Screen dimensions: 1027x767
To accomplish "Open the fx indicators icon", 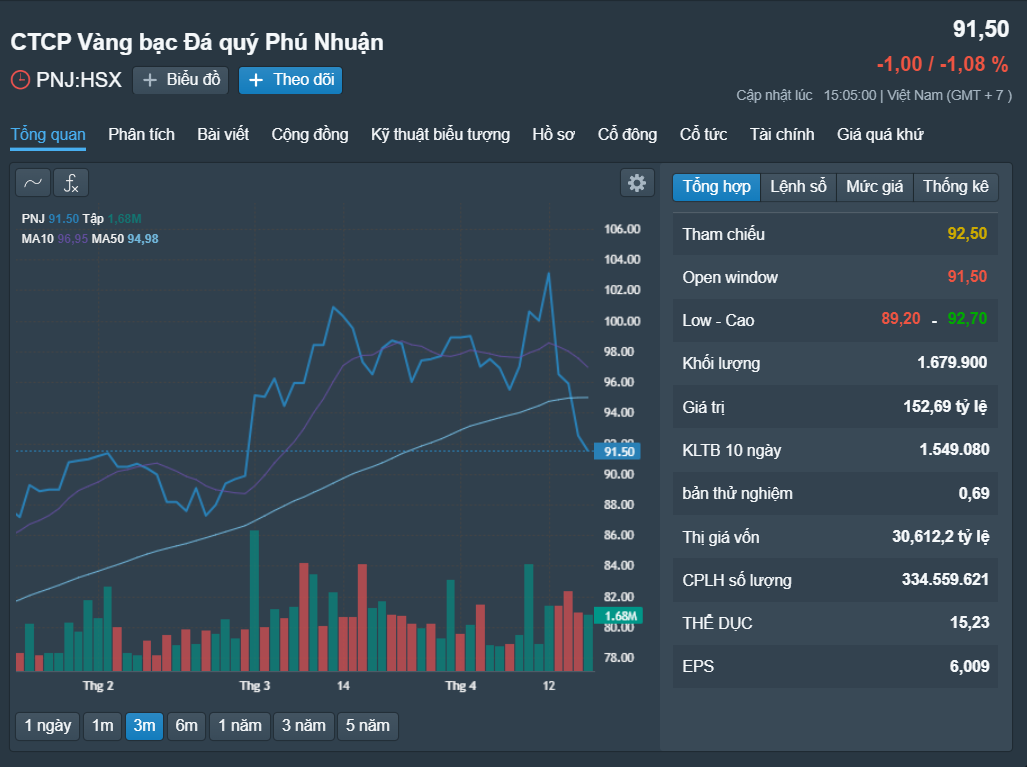I will [x=71, y=183].
